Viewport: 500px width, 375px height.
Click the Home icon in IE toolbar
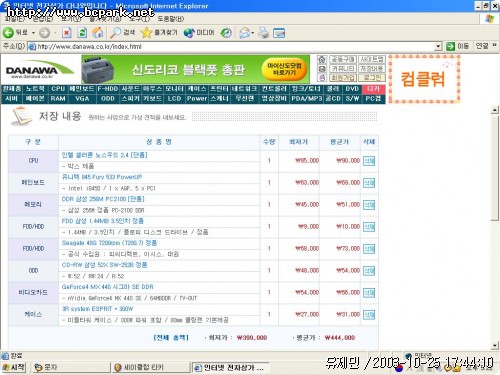coord(98,32)
